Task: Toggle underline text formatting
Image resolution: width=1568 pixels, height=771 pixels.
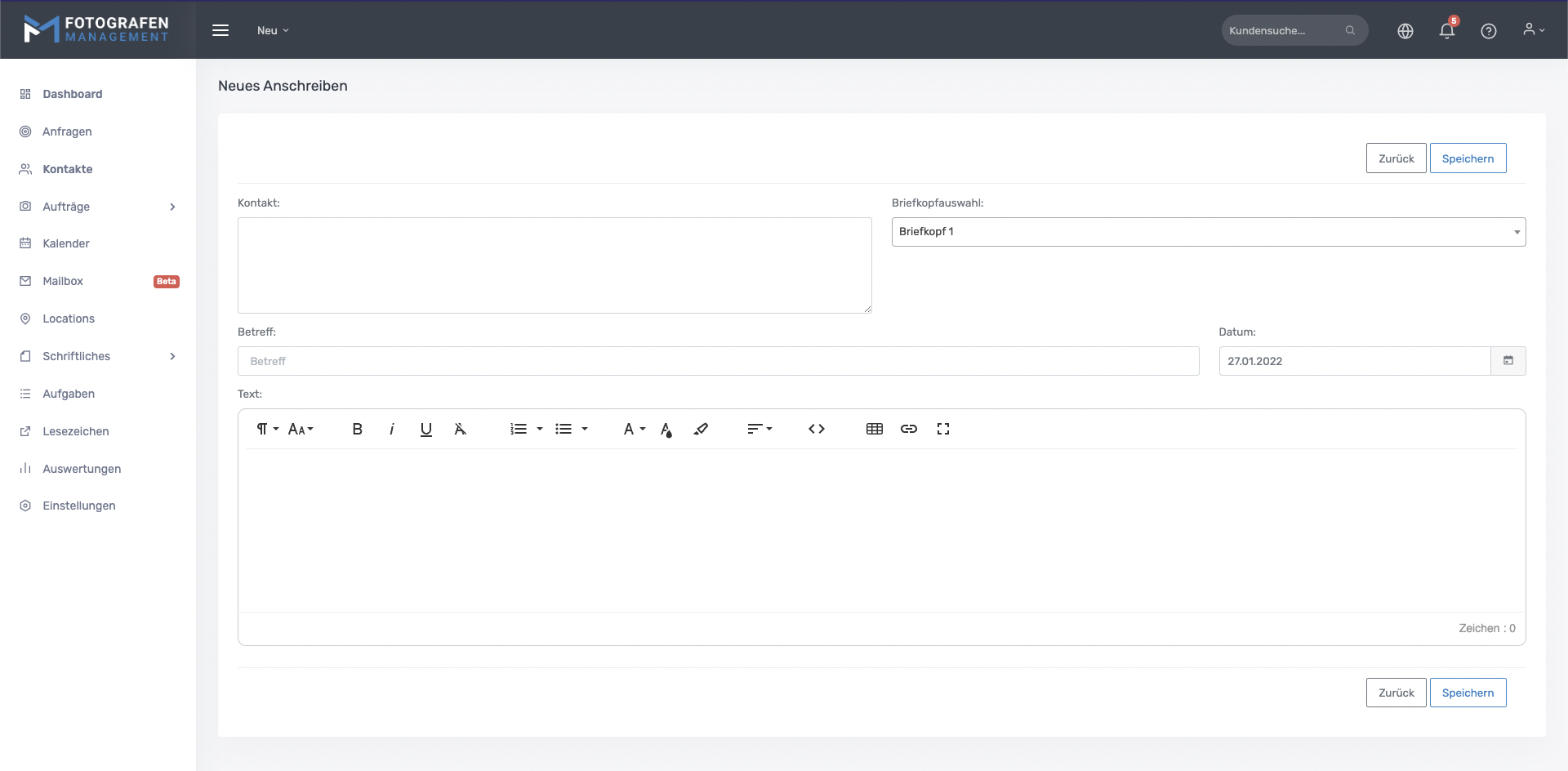Action: pyautogui.click(x=425, y=429)
